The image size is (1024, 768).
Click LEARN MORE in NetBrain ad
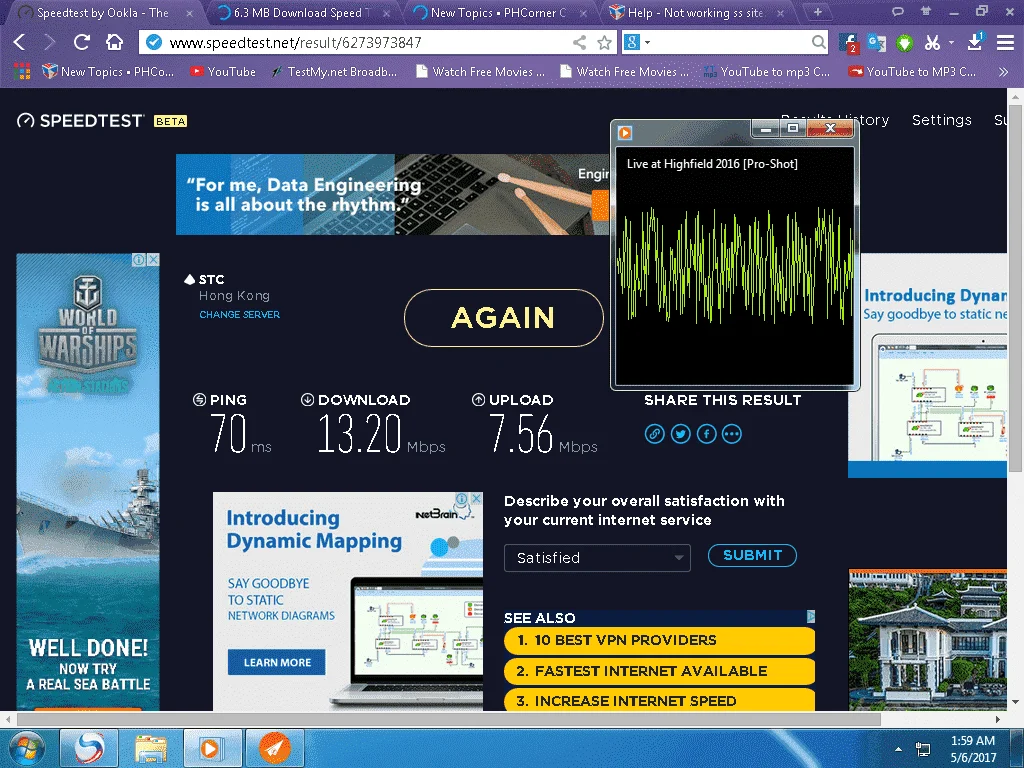click(277, 662)
